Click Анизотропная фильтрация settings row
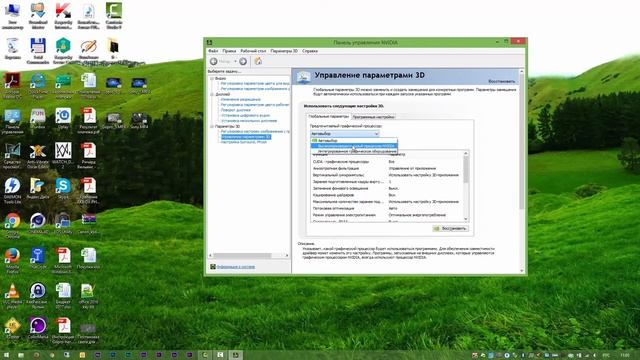 coord(387,168)
